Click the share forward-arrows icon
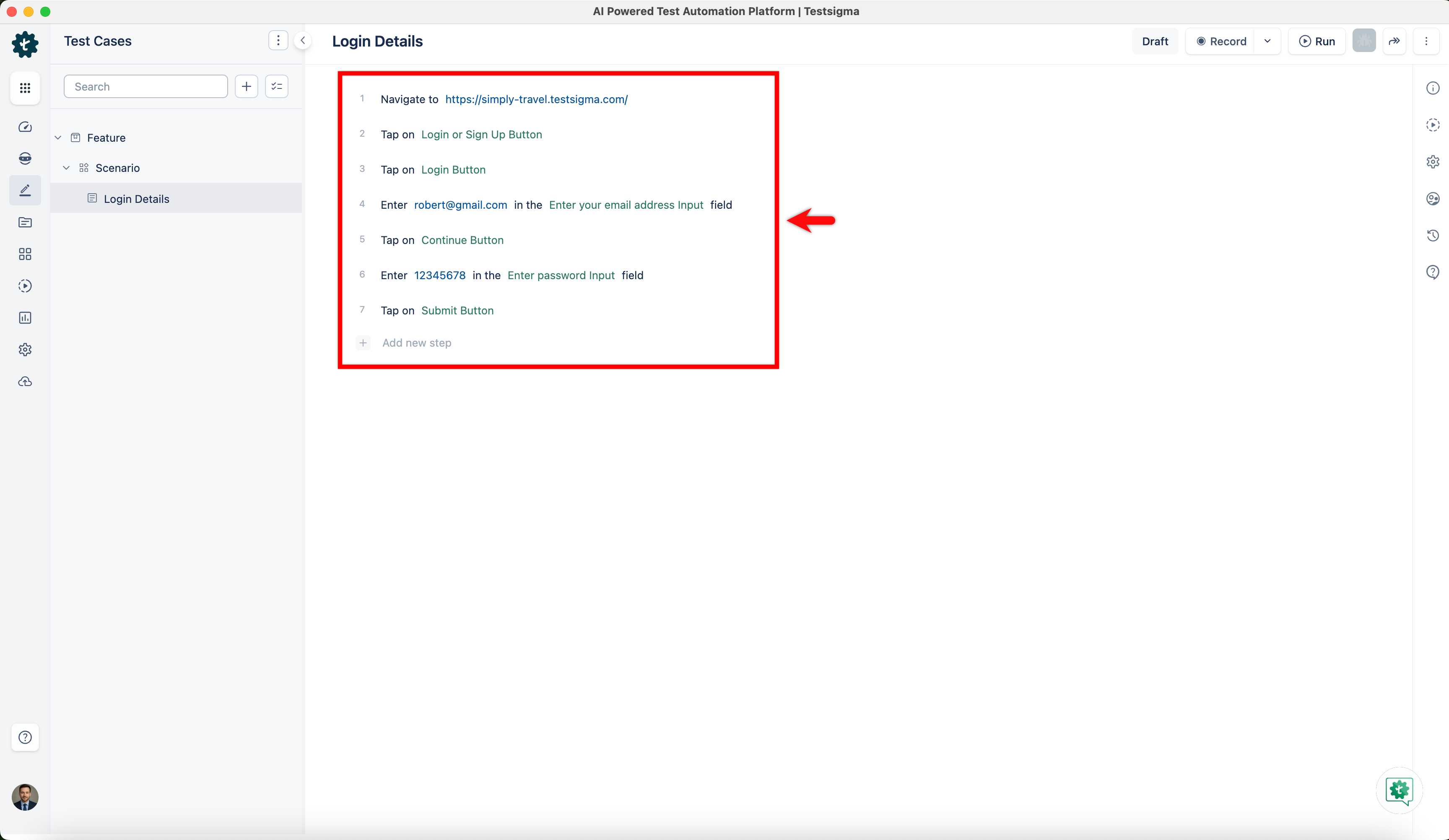This screenshot has width=1449, height=840. coord(1394,41)
